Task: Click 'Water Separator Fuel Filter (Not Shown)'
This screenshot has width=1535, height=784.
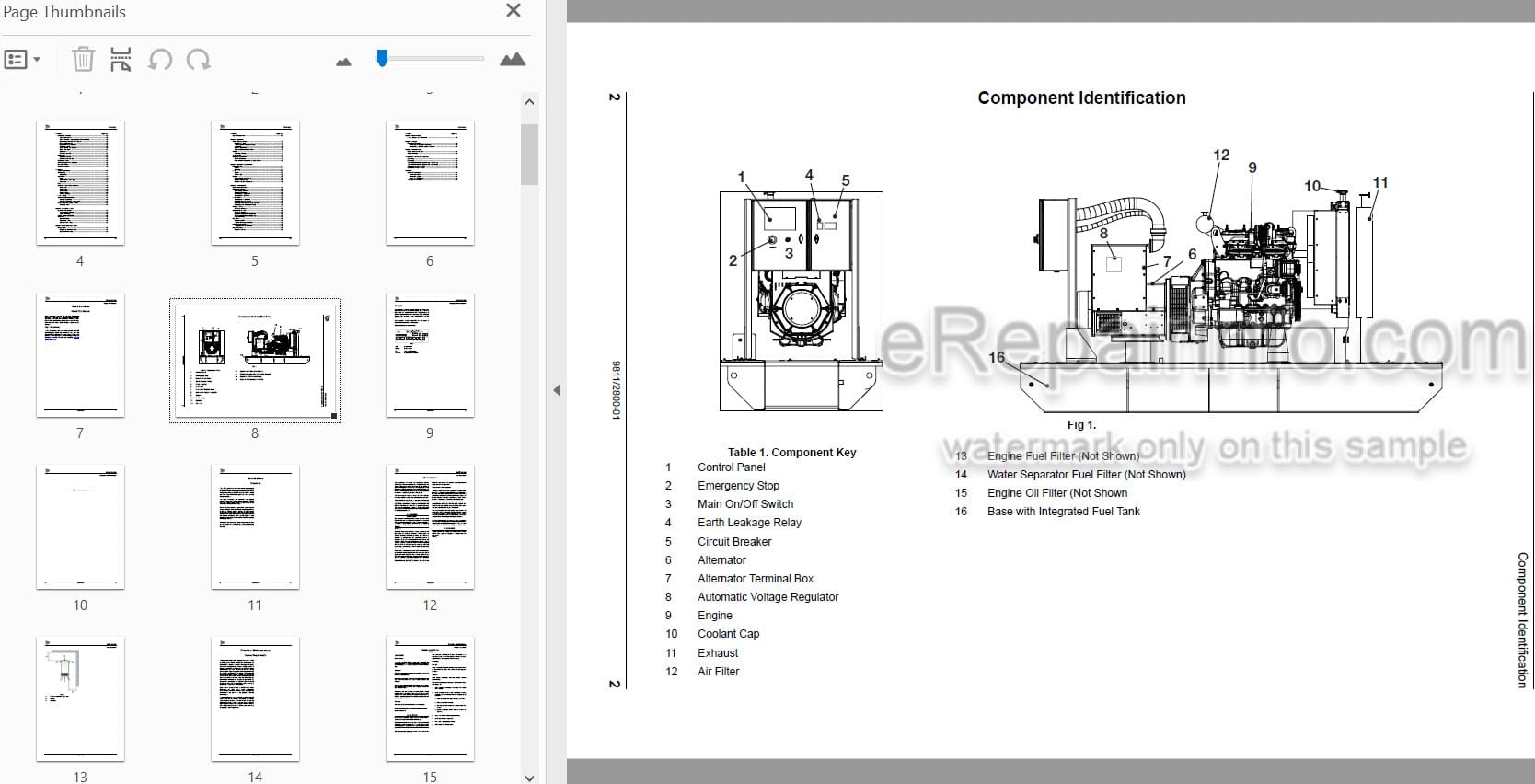Action: (x=1086, y=474)
